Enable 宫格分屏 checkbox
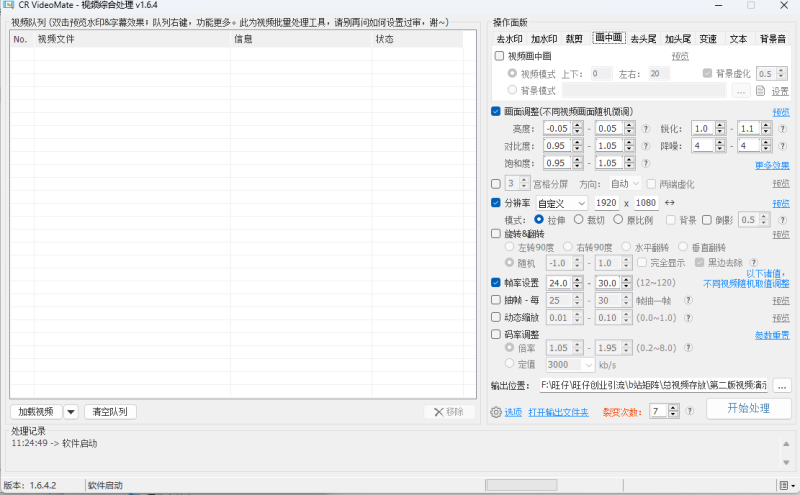The width and height of the screenshot is (800, 495). point(495,184)
